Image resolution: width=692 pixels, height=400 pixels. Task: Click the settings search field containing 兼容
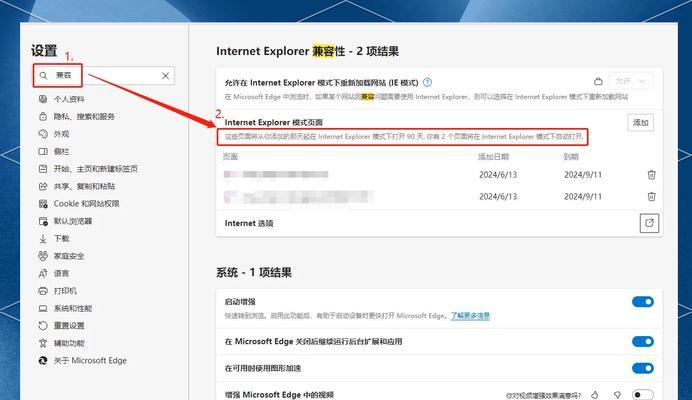[104, 75]
